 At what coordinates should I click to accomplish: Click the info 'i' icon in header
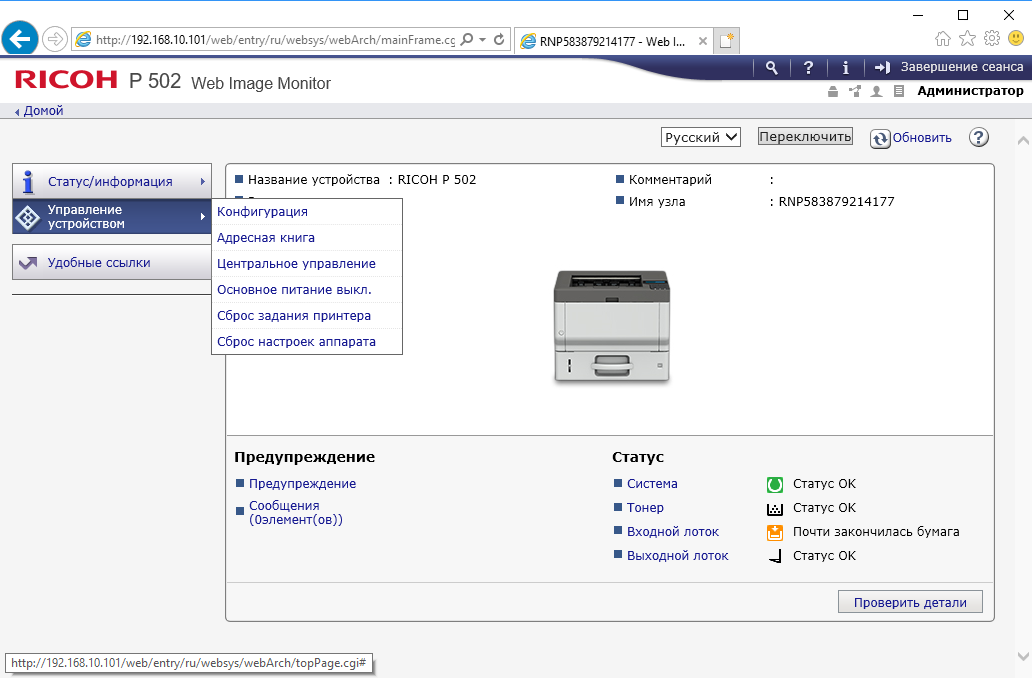pos(846,67)
